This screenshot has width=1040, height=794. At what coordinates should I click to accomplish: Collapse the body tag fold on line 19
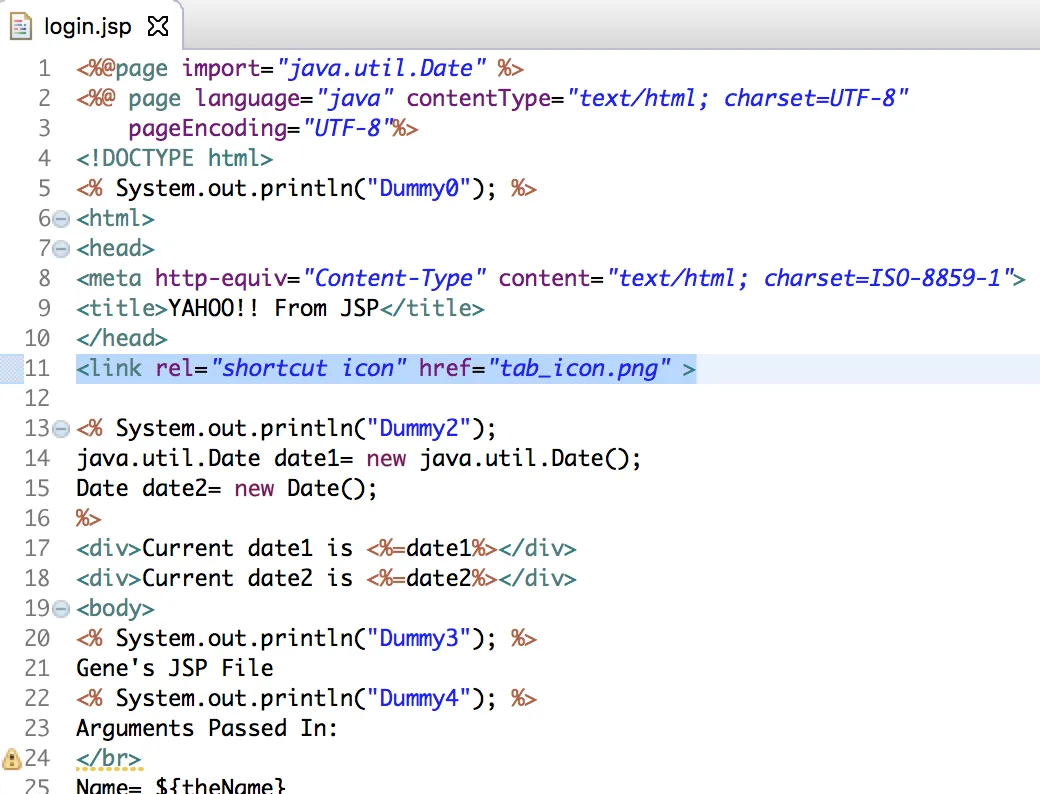(x=61, y=609)
